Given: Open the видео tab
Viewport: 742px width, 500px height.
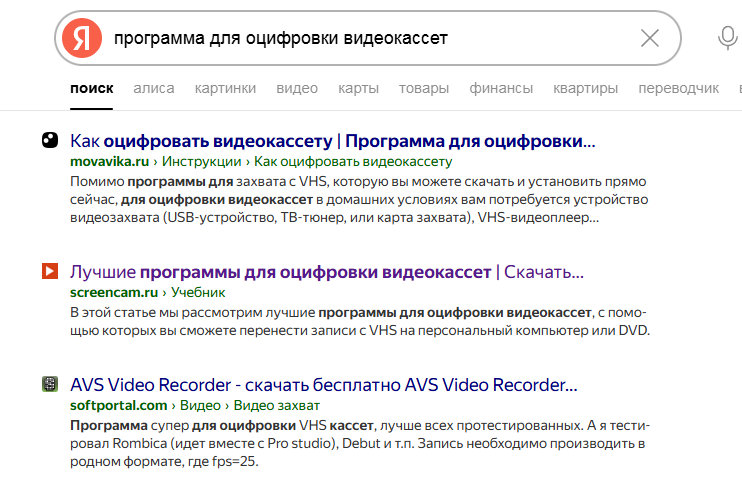Looking at the screenshot, I should pyautogui.click(x=297, y=88).
